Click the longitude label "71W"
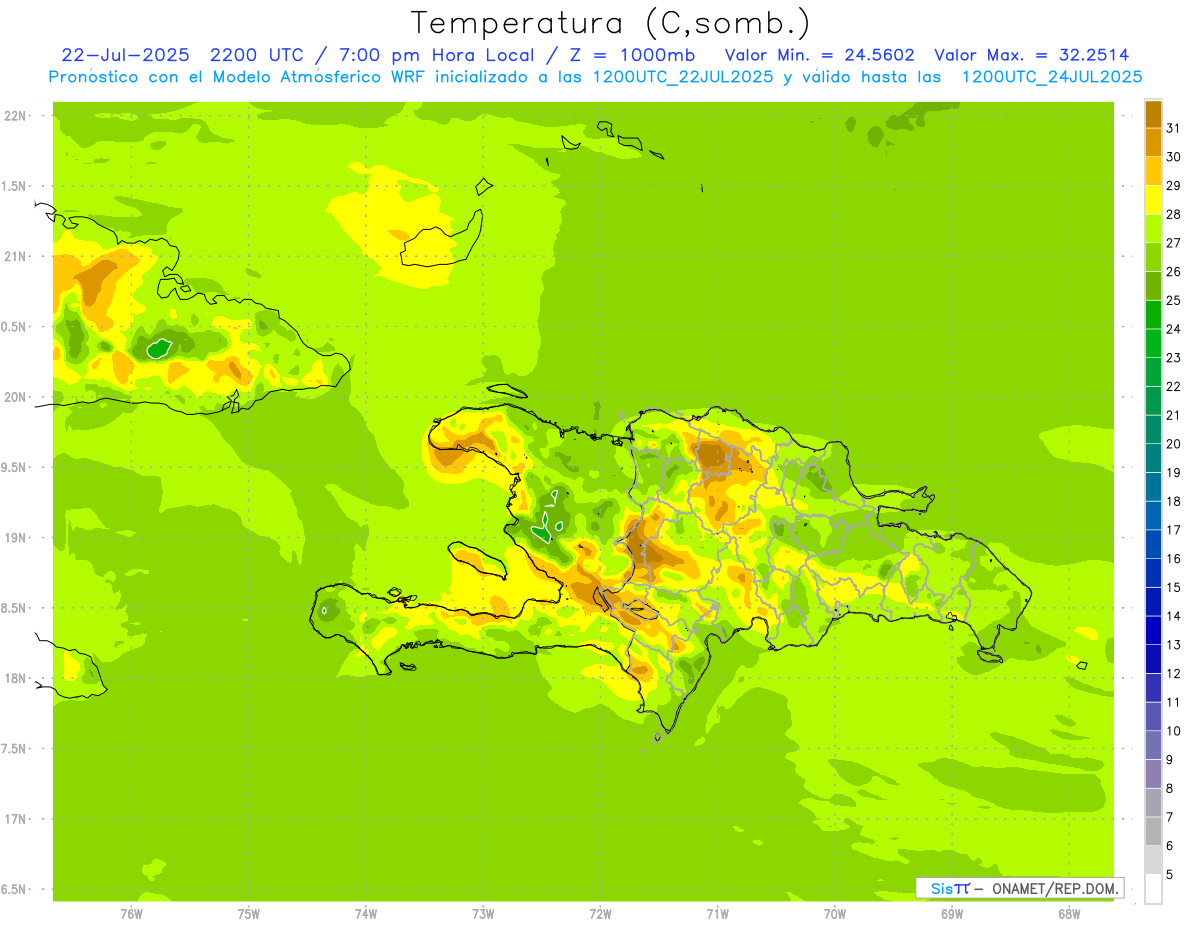Viewport: 1200px width, 927px height. 717,914
